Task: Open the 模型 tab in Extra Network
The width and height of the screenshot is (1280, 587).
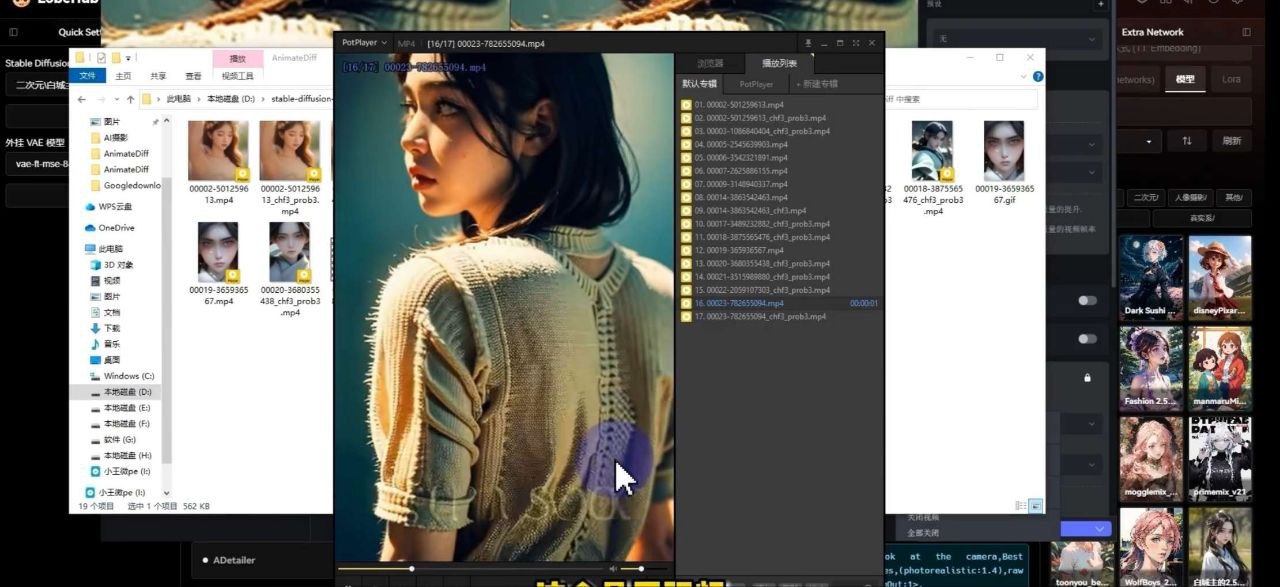Action: point(1185,79)
